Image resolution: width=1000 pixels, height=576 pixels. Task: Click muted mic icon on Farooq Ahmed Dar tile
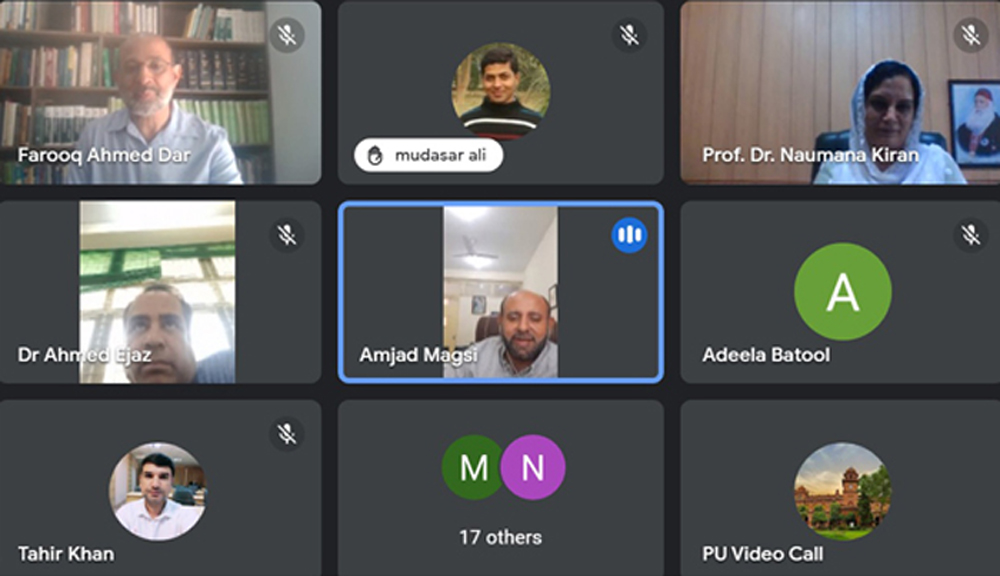point(287,35)
